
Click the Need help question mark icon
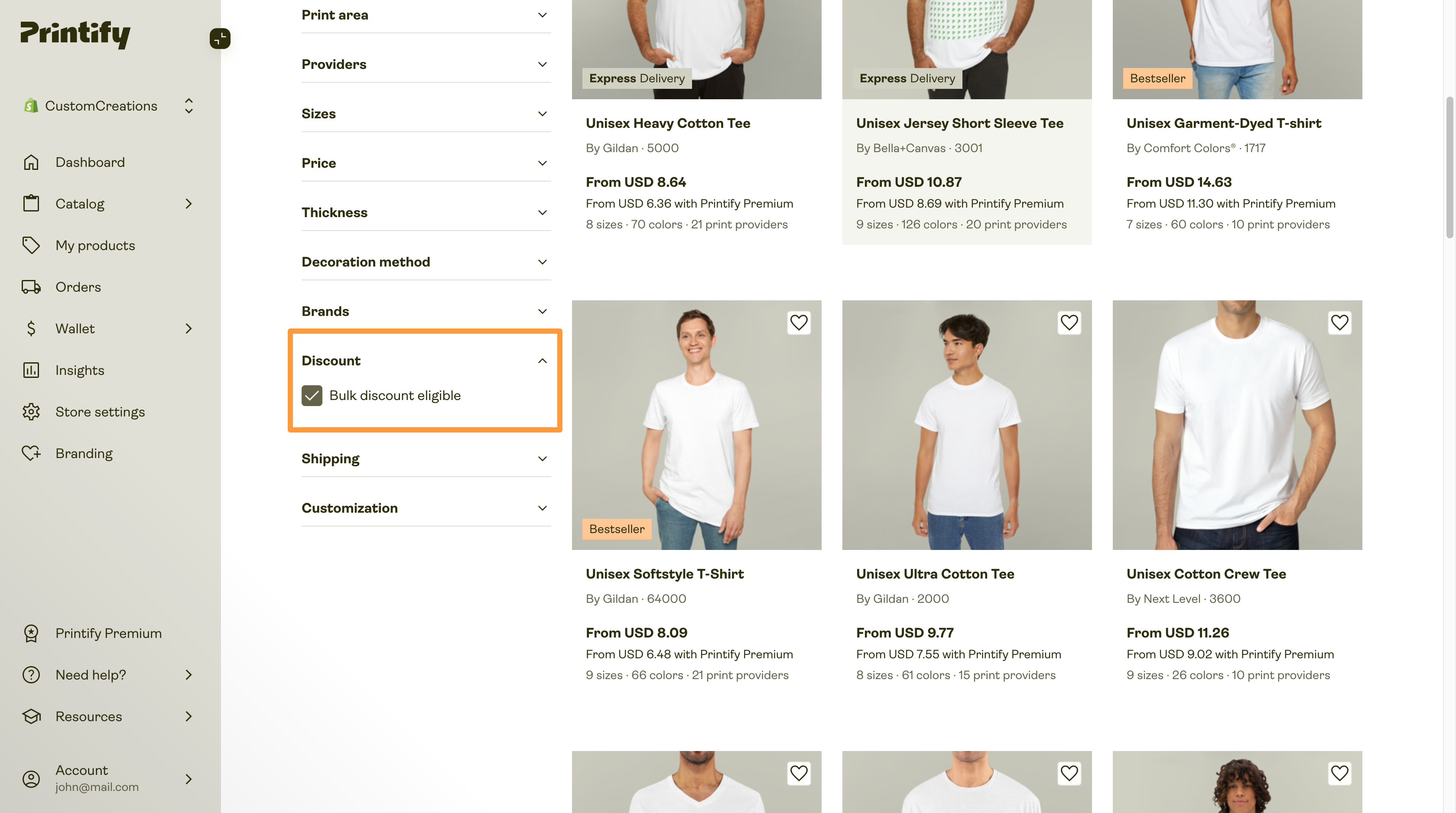click(31, 675)
